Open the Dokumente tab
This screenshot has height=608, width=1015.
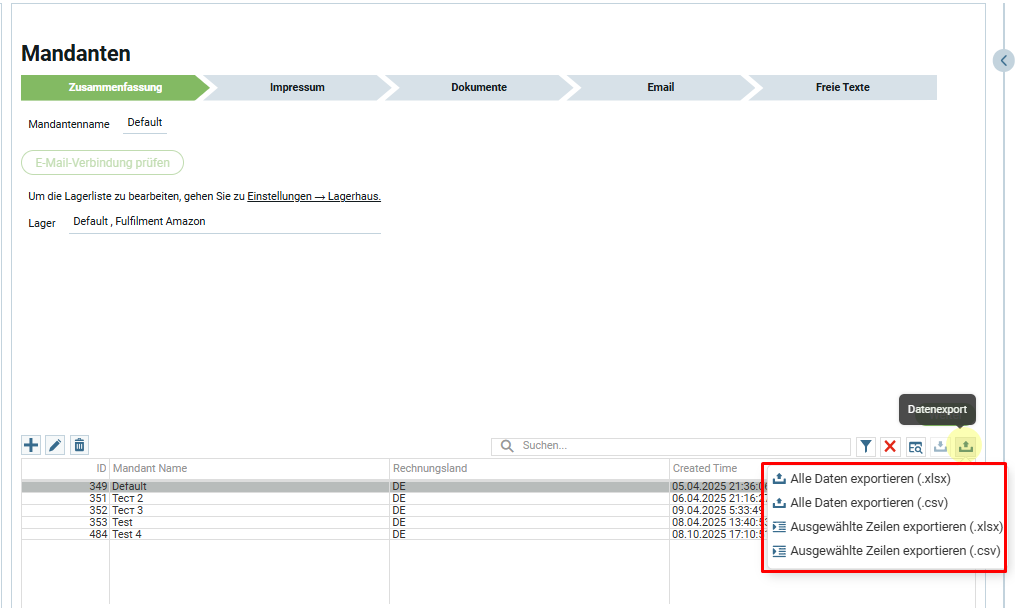[x=478, y=87]
